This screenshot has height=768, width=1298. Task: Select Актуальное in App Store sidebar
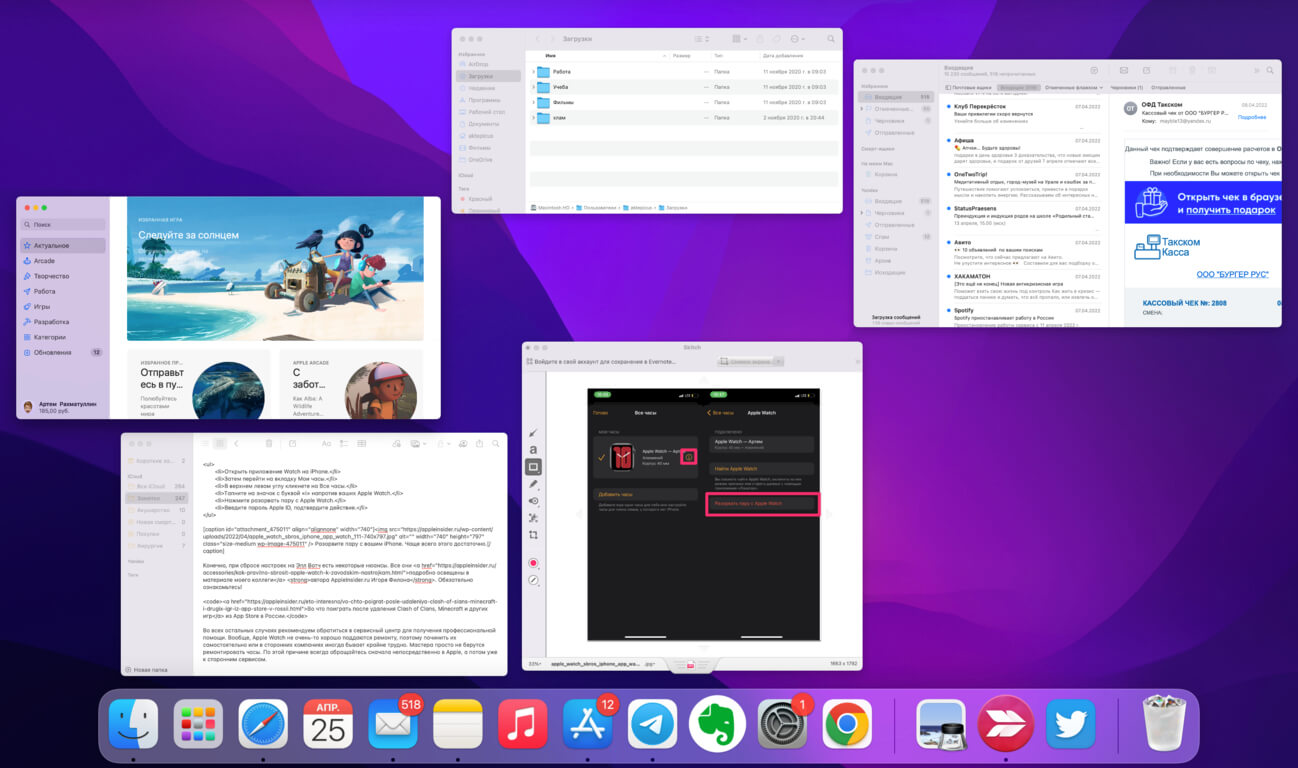(62, 245)
